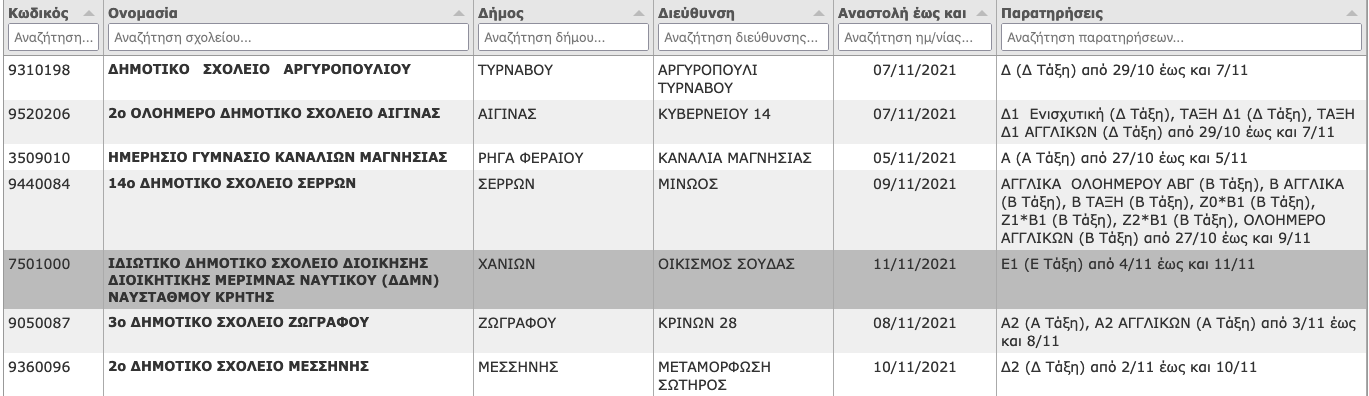Click the Κωδικός search input field
The width and height of the screenshot is (1369, 396).
53,37
